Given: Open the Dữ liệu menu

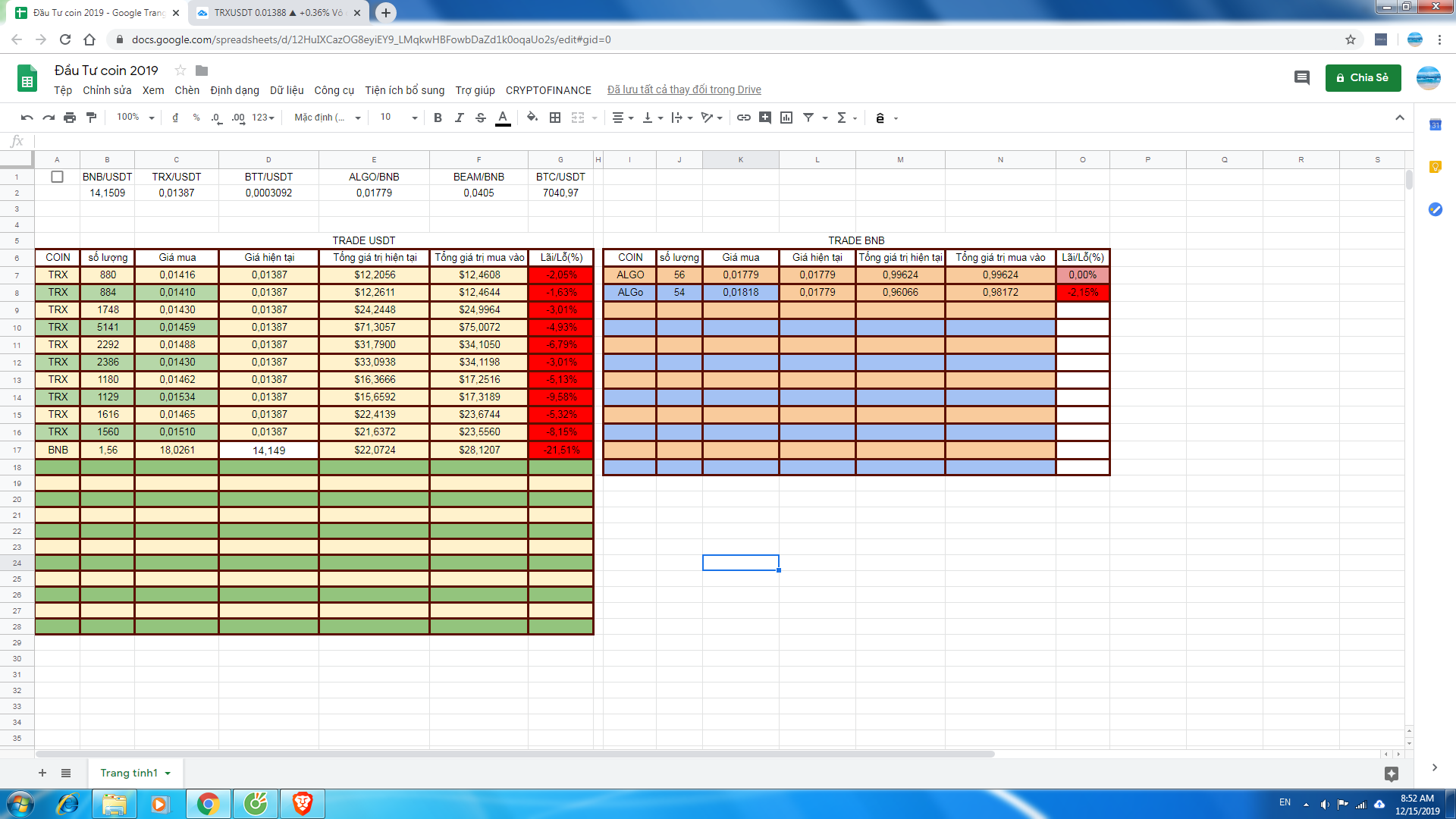Looking at the screenshot, I should pyautogui.click(x=287, y=90).
